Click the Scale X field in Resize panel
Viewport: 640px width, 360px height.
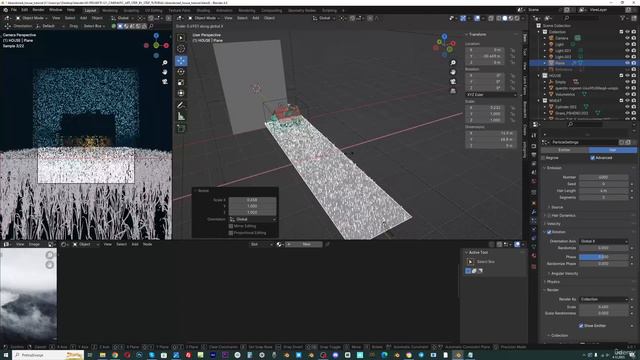(x=253, y=200)
